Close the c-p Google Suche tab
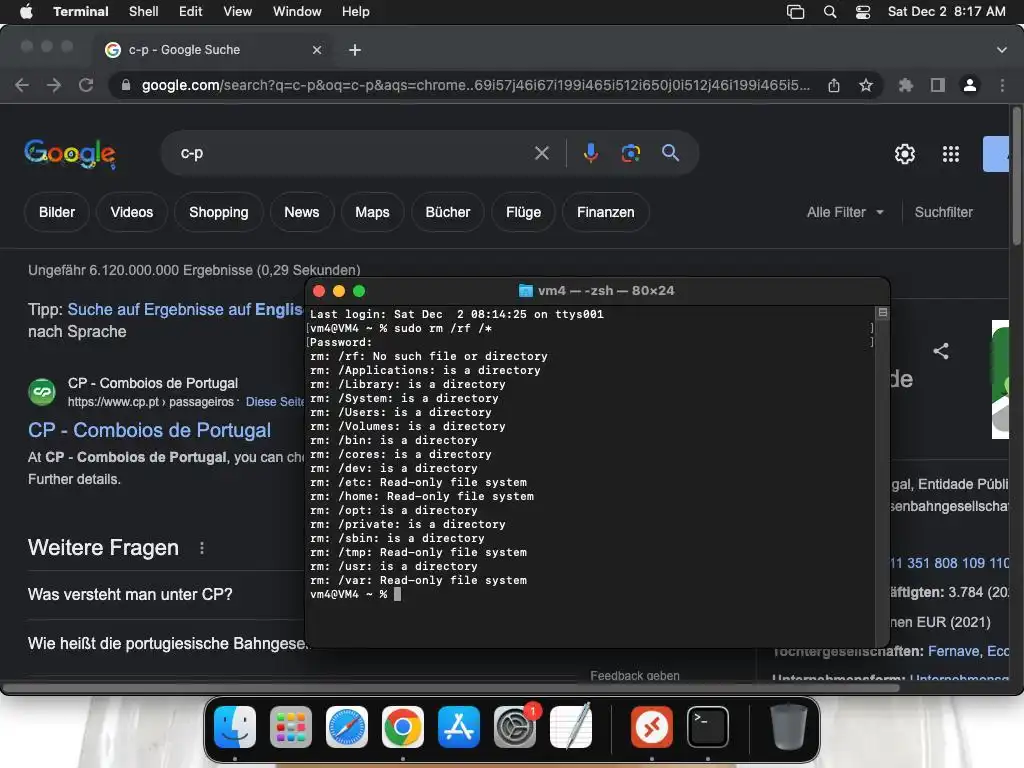This screenshot has height=768, width=1024. pyautogui.click(x=317, y=50)
